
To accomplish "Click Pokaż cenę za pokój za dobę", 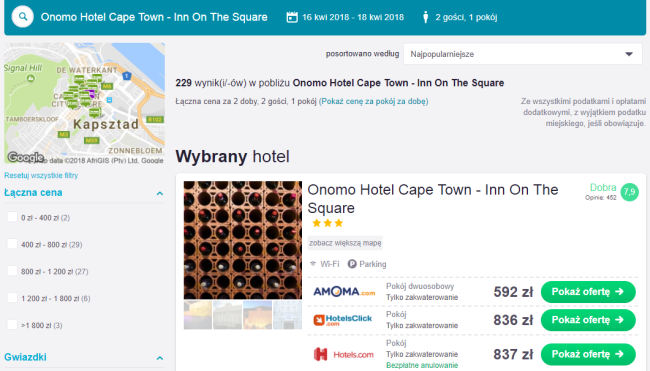I will 374,101.
